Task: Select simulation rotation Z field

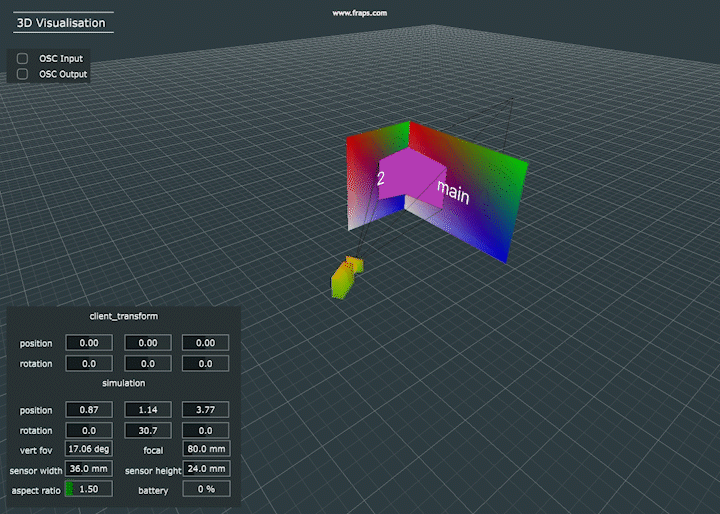Action: pos(205,430)
